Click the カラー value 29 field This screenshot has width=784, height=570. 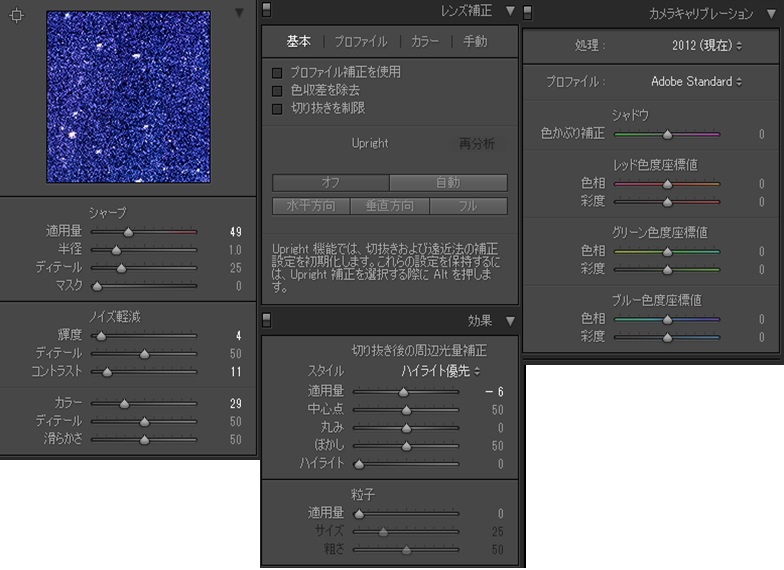point(236,404)
